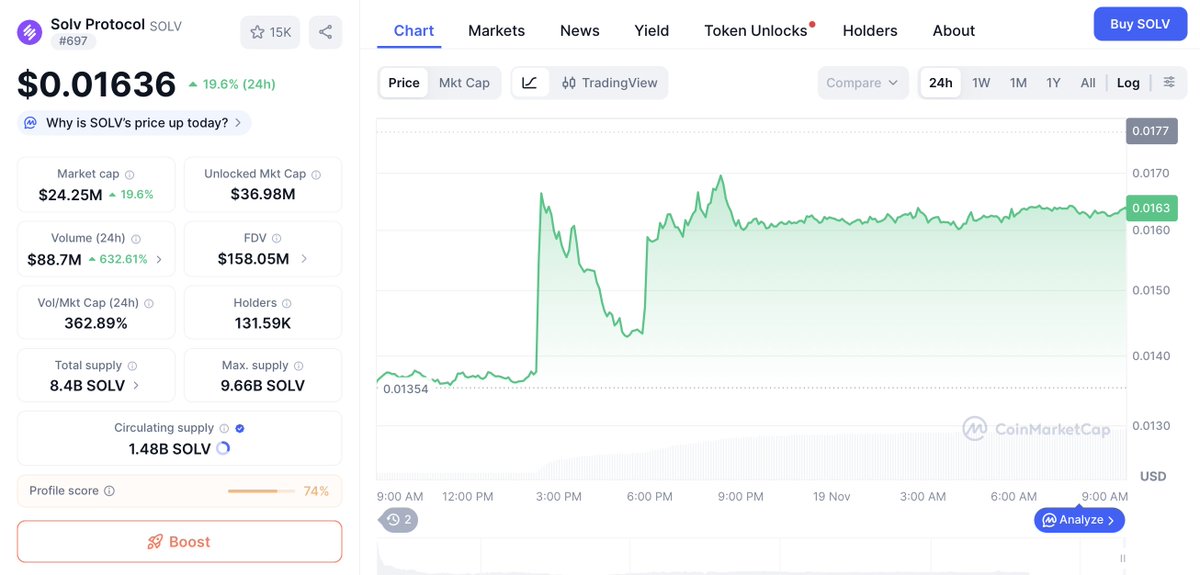Click the 362.89% Vol/Mkt Cap value
The width and height of the screenshot is (1200, 575).
96,323
